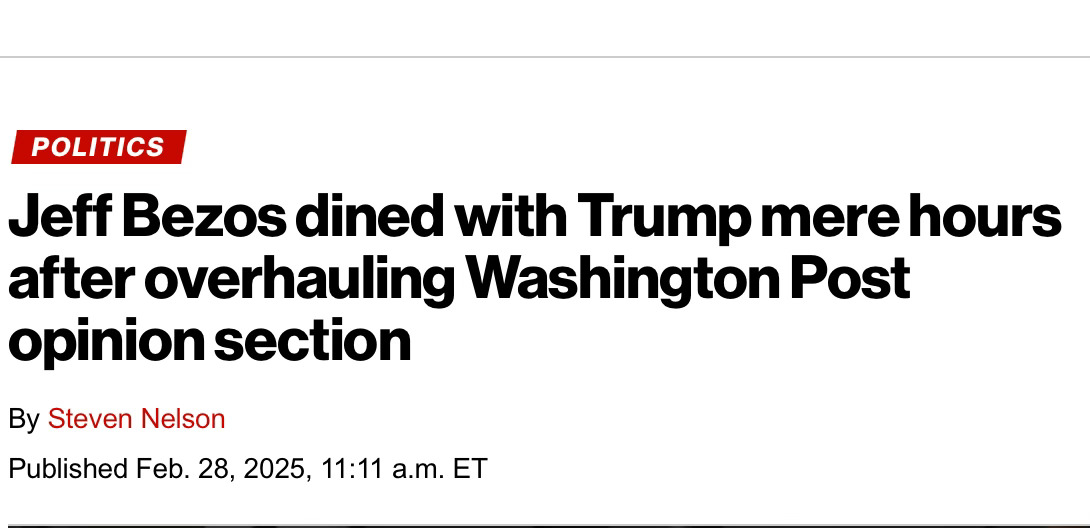
Task: Visit author Steven Nelson's page
Action: tap(136, 419)
